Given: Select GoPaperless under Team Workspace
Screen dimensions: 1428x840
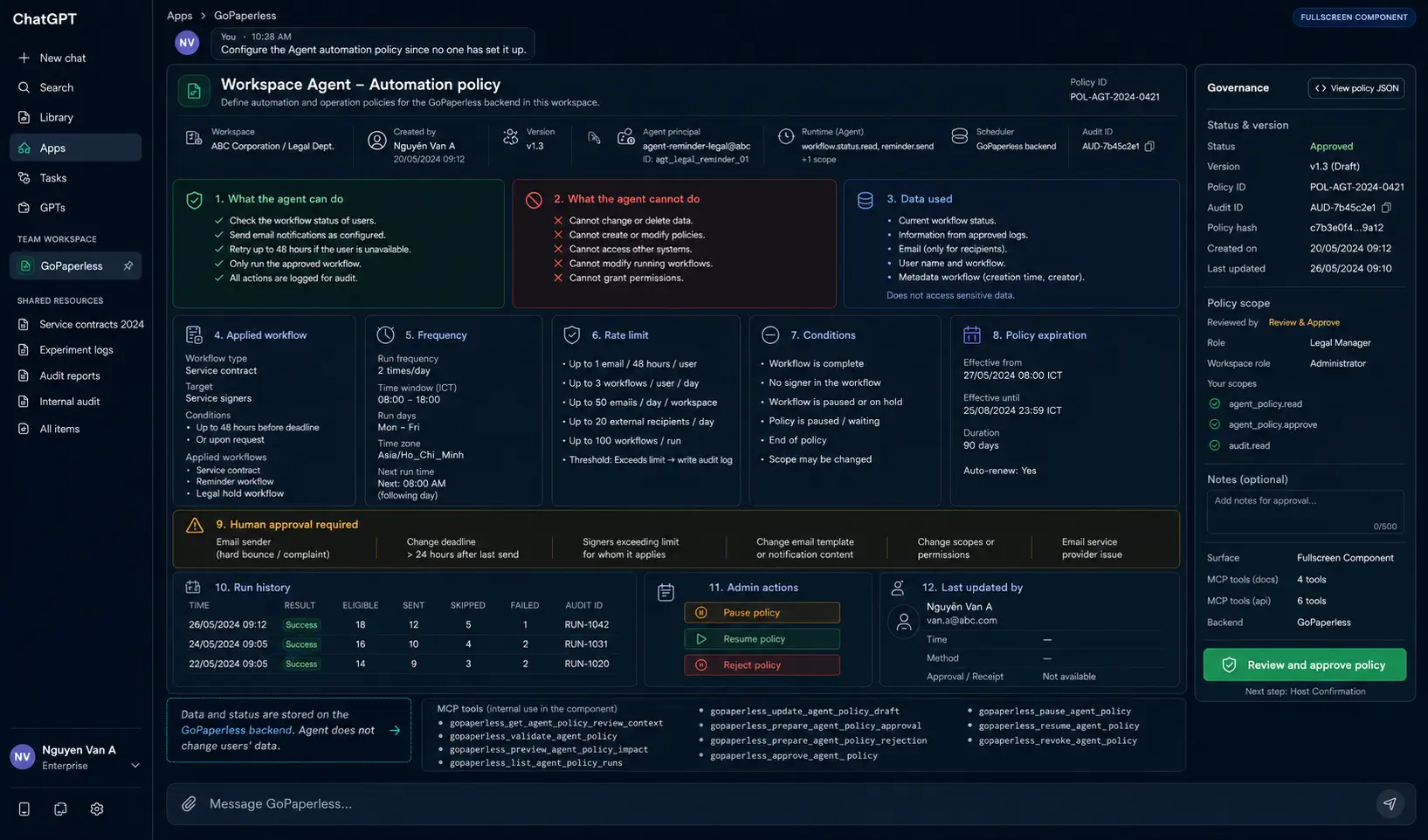Looking at the screenshot, I should click(75, 265).
